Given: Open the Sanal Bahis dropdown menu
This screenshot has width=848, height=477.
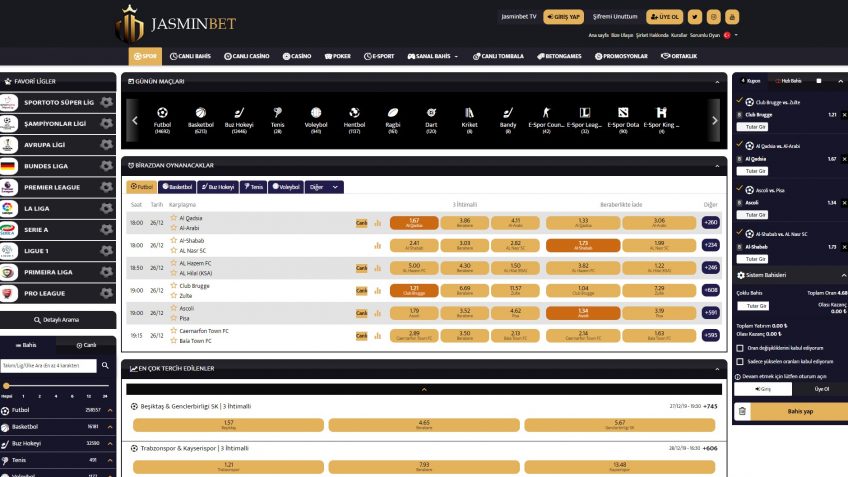Looking at the screenshot, I should coord(433,56).
